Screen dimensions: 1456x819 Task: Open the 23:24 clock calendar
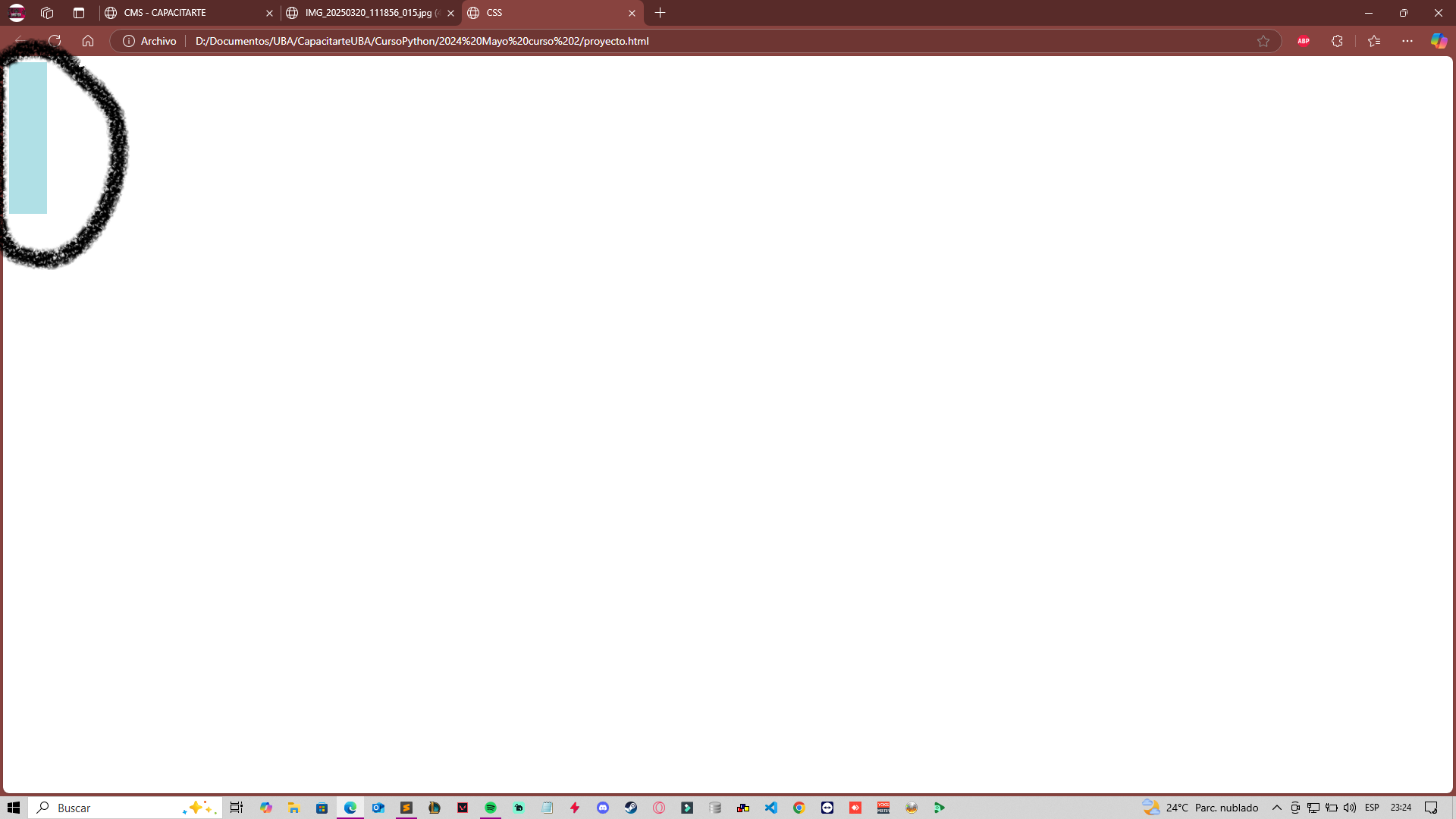1401,808
